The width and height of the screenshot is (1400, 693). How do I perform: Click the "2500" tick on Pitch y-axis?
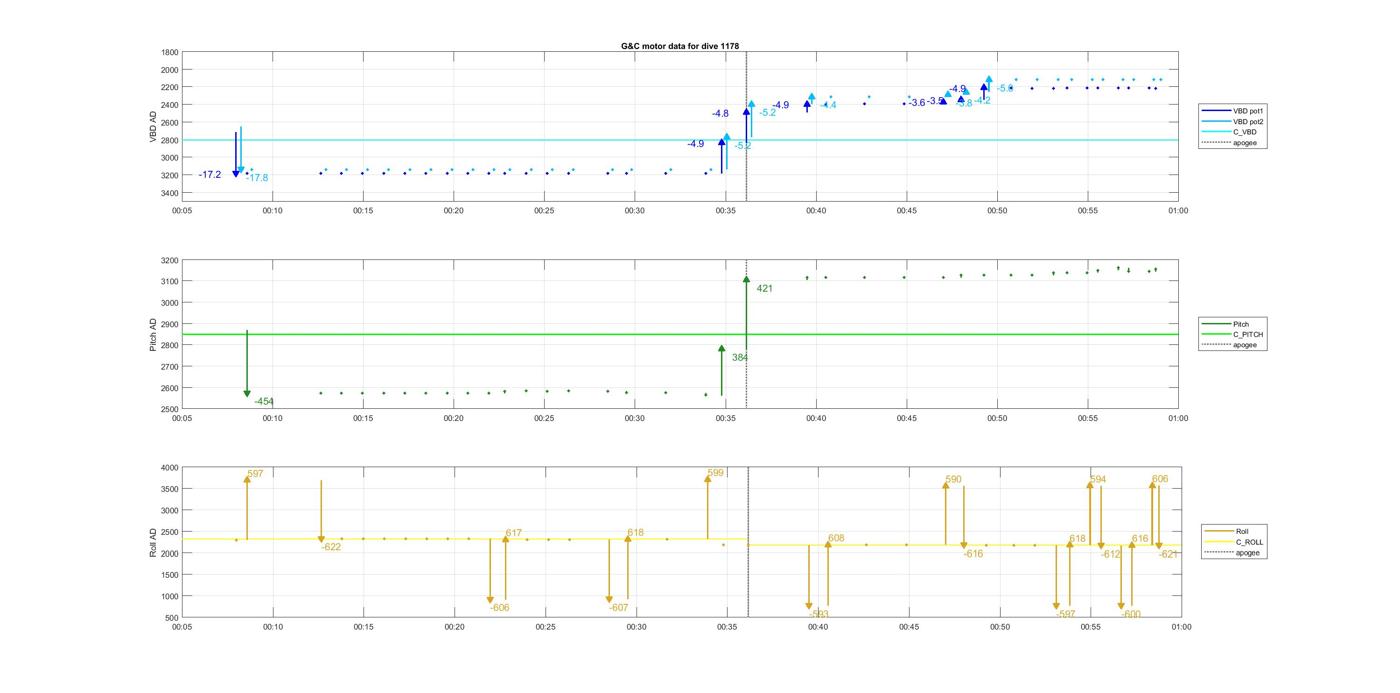coord(170,410)
